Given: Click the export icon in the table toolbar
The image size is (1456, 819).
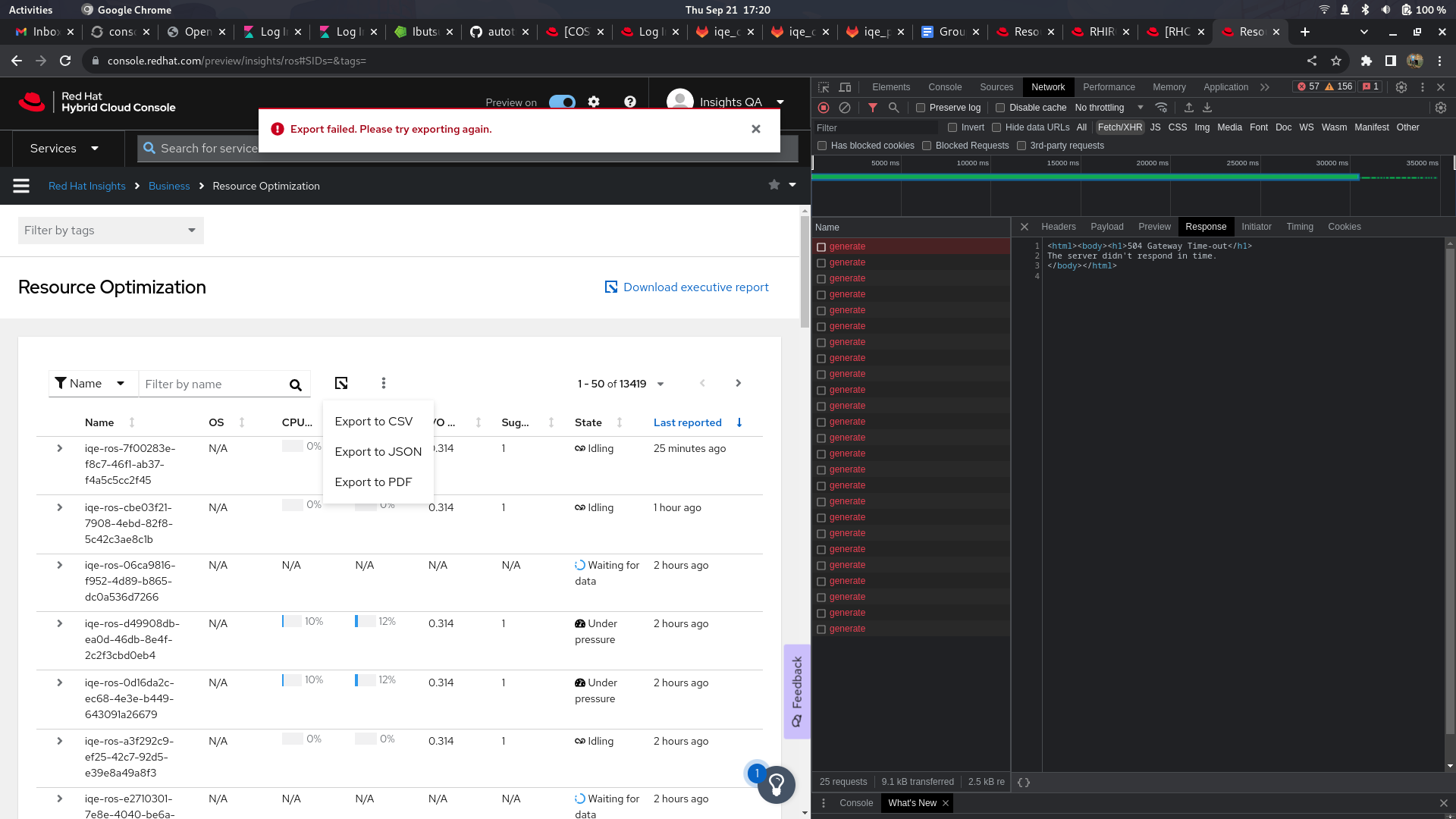Looking at the screenshot, I should pyautogui.click(x=341, y=384).
